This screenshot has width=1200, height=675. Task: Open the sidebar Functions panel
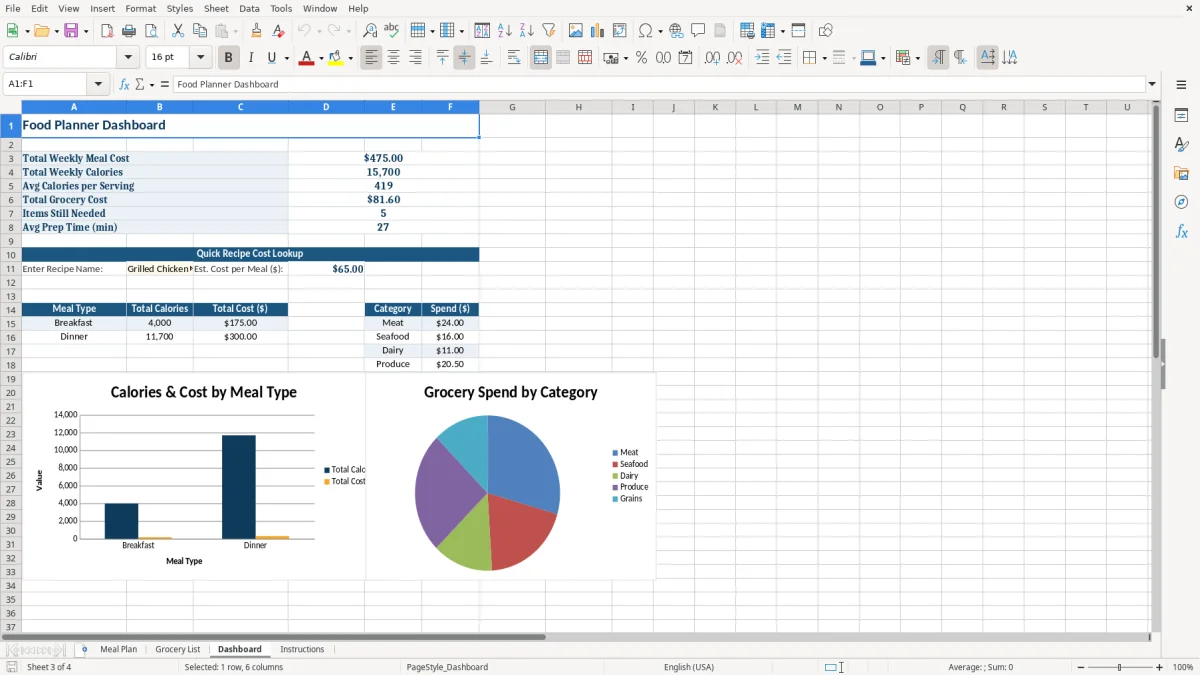pyautogui.click(x=1181, y=231)
